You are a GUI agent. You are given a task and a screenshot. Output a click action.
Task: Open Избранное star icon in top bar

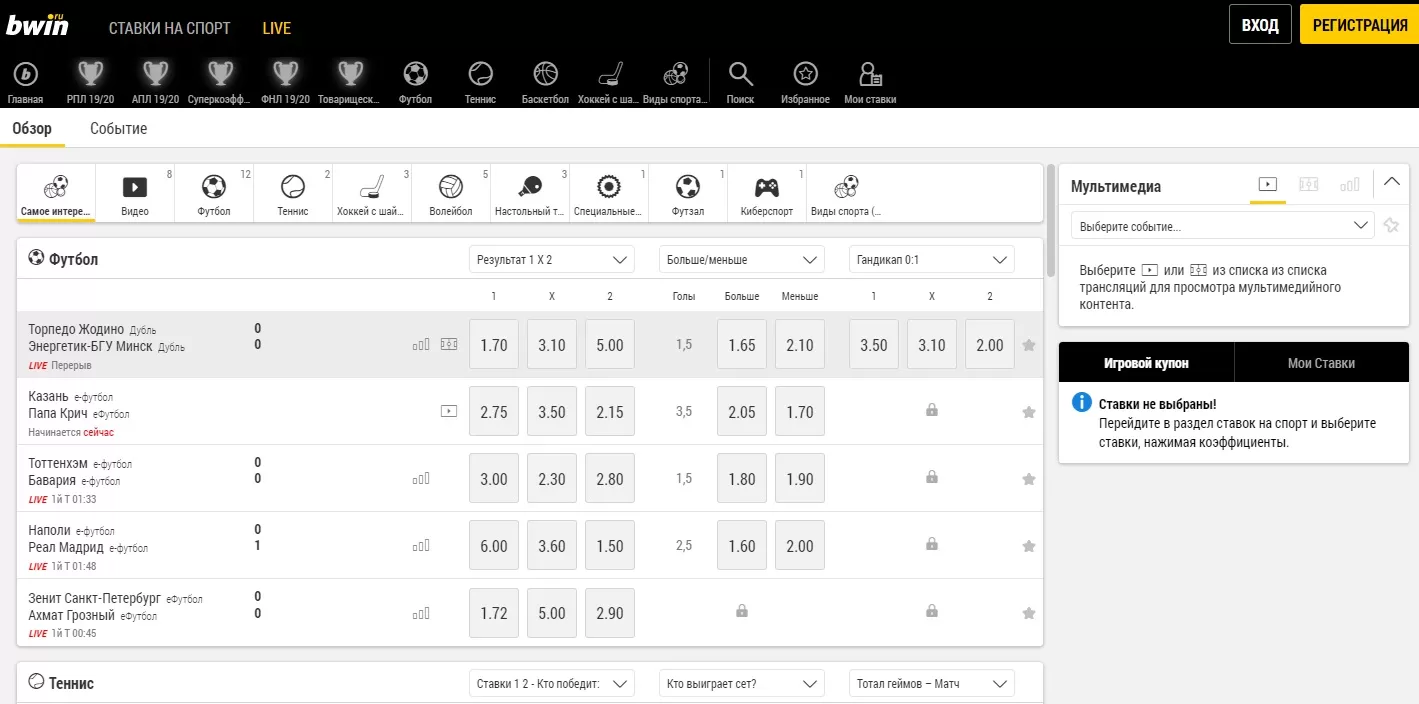pos(805,75)
